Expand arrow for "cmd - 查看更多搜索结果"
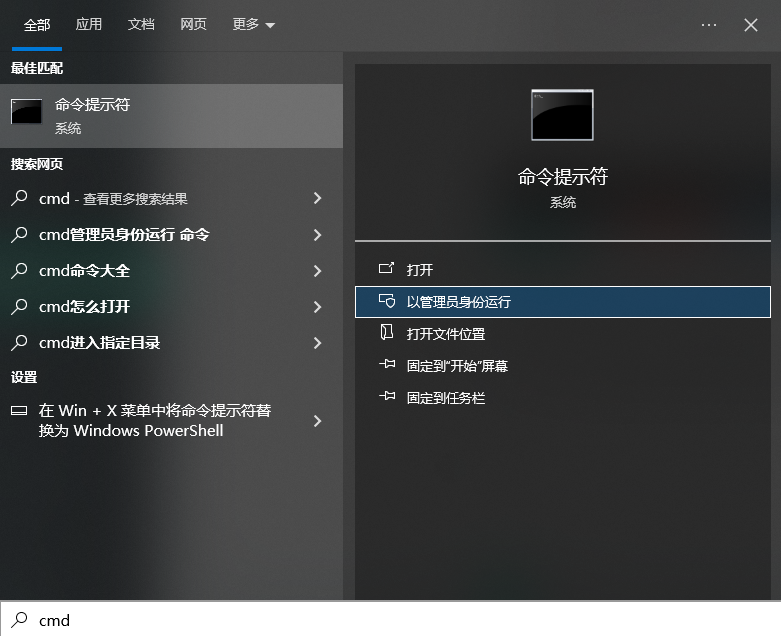 coord(317,199)
